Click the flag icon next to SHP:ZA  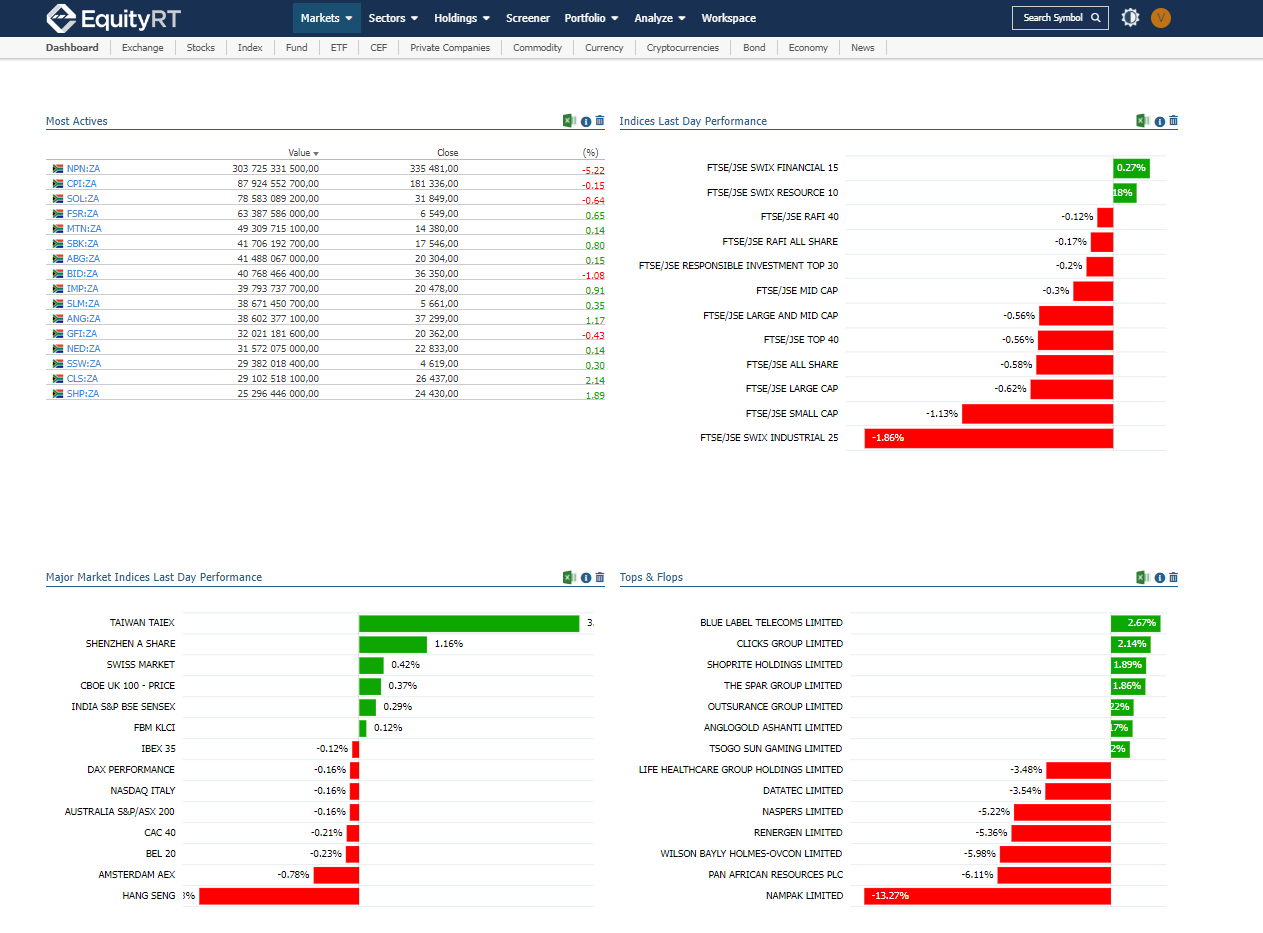click(x=58, y=394)
